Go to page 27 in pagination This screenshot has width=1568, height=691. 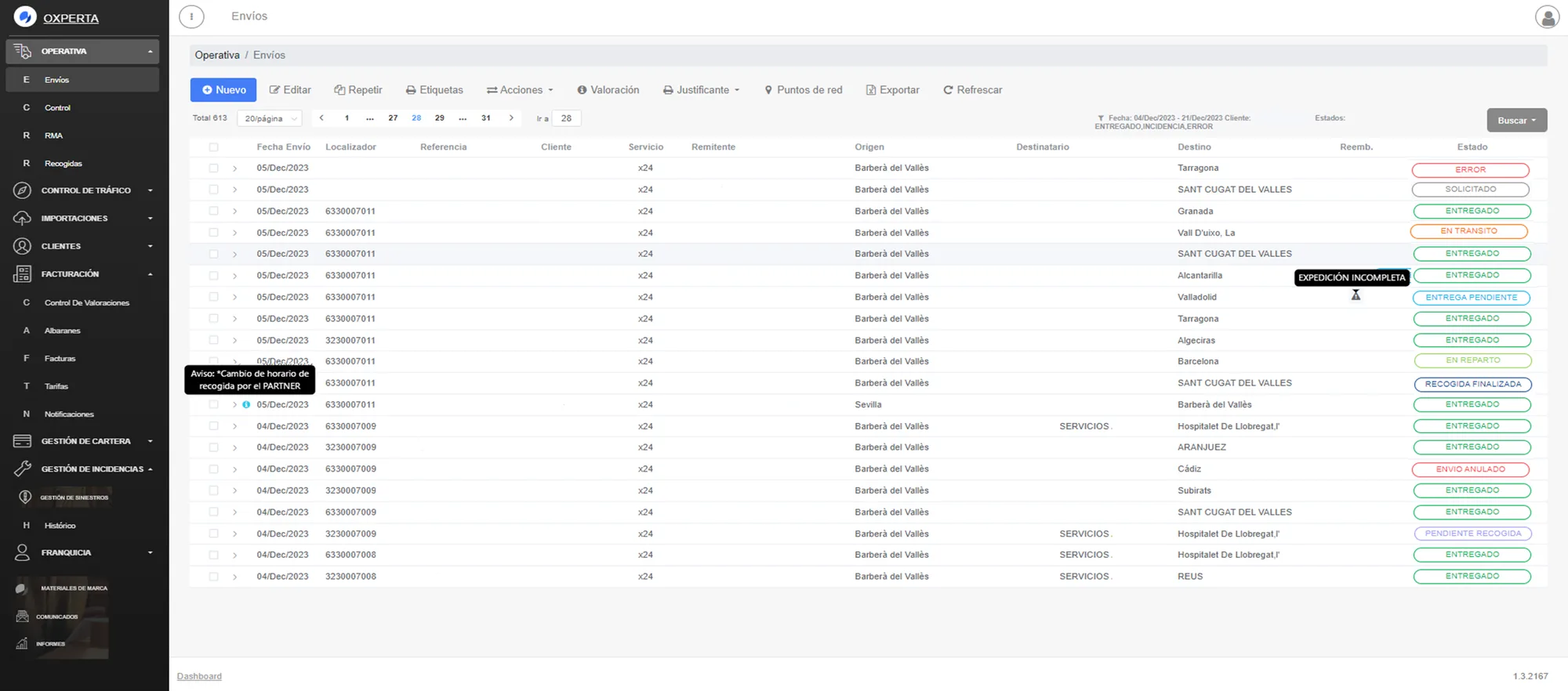point(393,118)
